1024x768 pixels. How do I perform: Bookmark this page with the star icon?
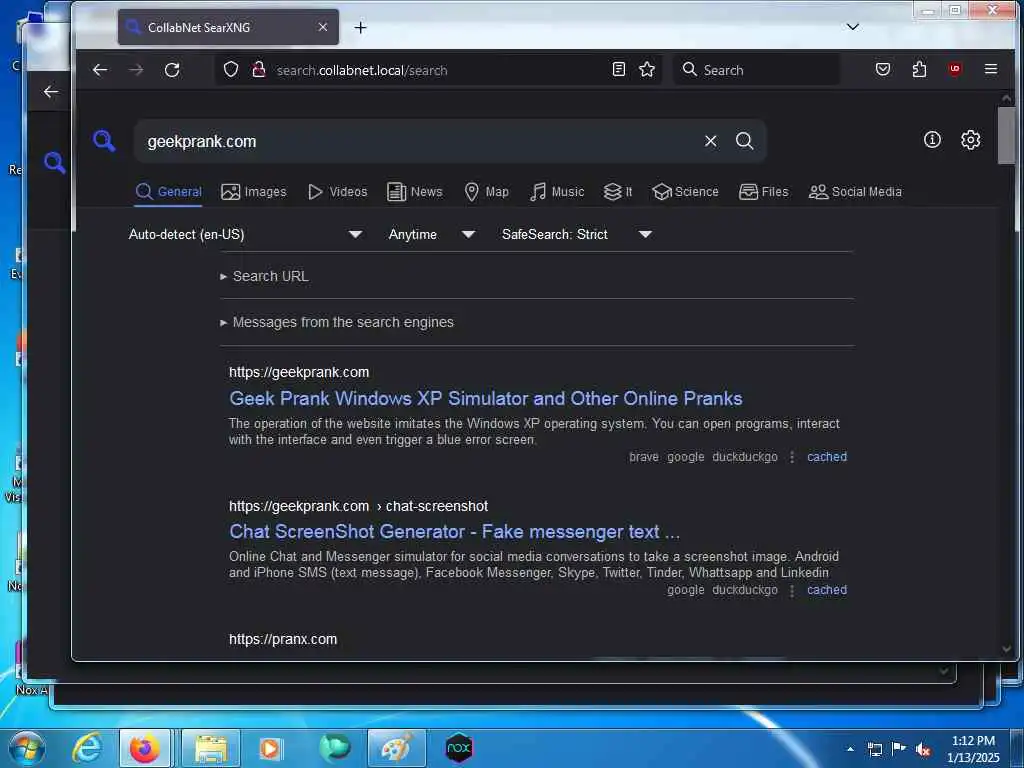tap(647, 69)
